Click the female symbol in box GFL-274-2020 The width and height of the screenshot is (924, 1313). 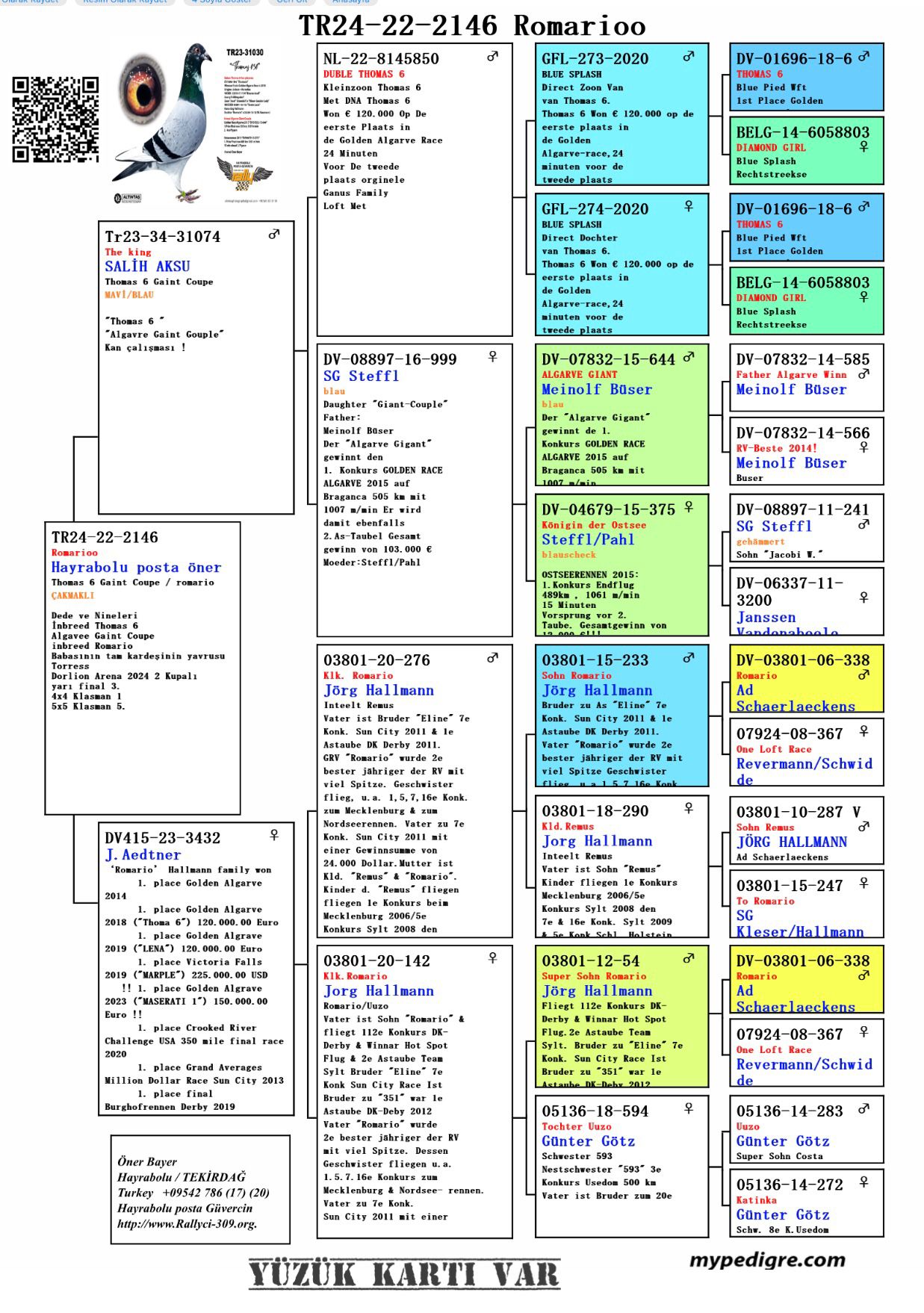689,207
